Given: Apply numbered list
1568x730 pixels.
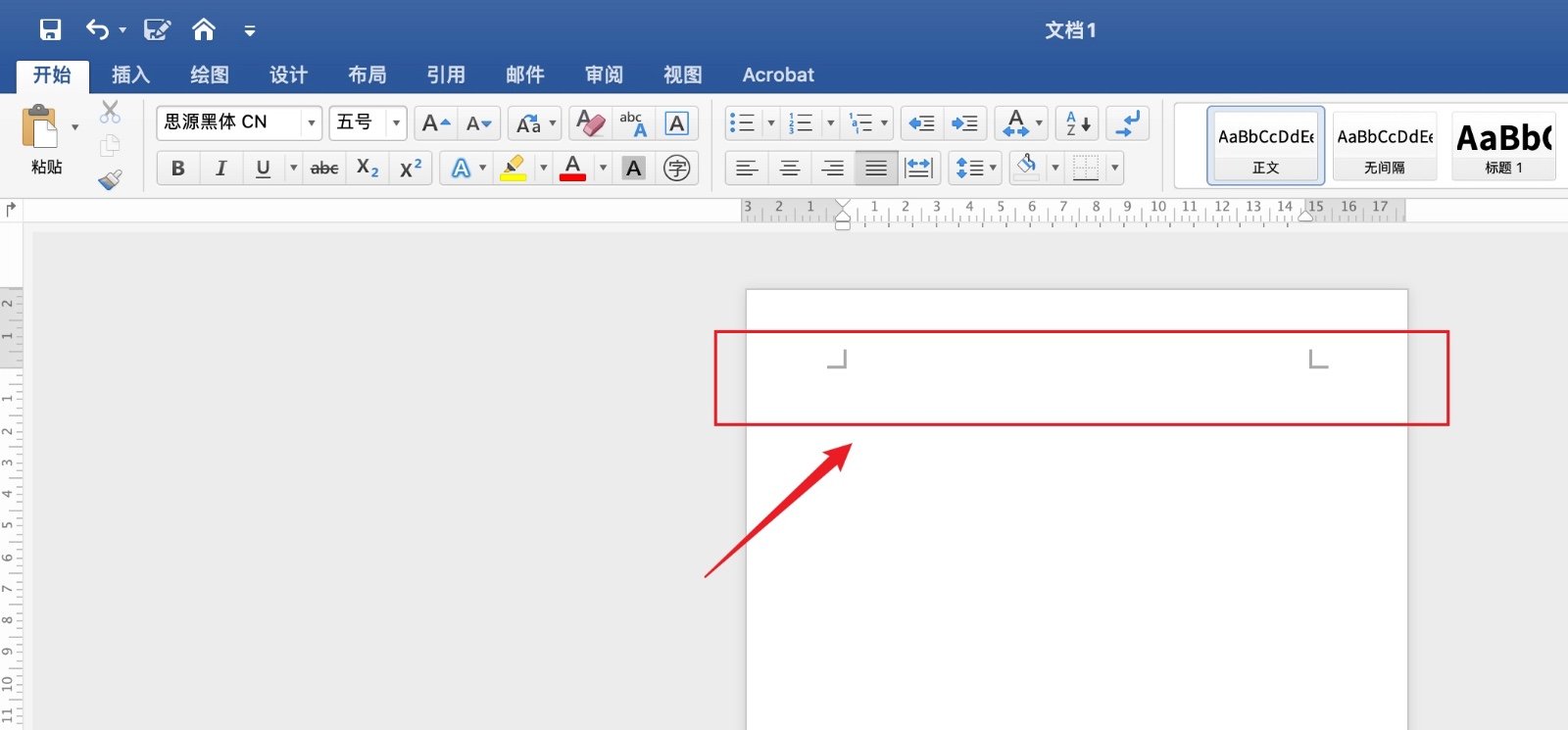Looking at the screenshot, I should tap(802, 123).
